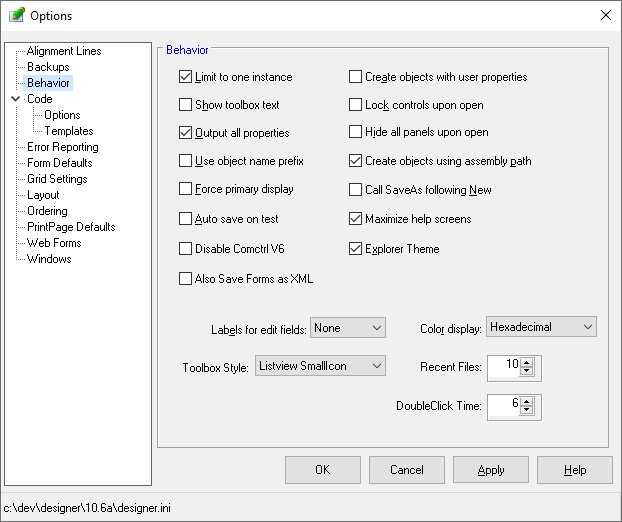Image resolution: width=622 pixels, height=522 pixels.
Task: Uncheck Limit to one instance
Action: pyautogui.click(x=185, y=77)
